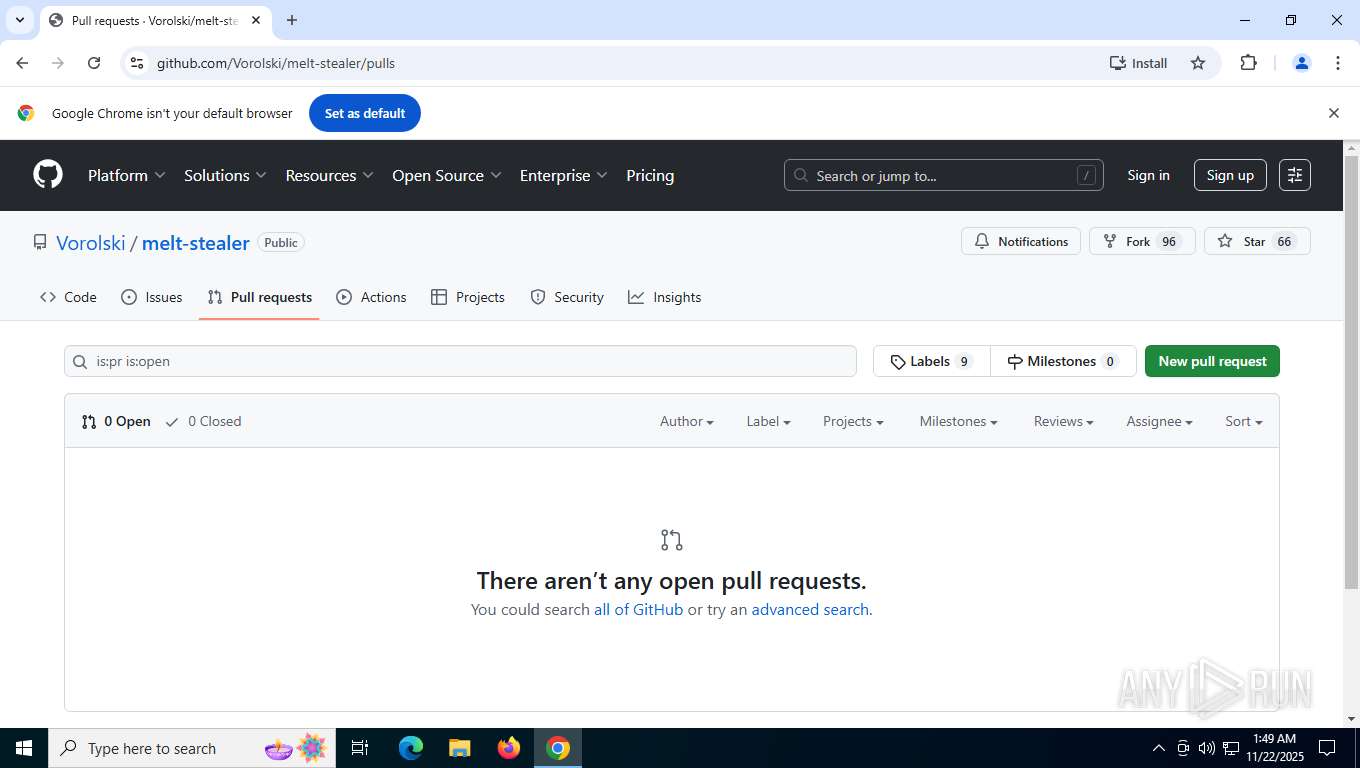Open Chrome Extensions puzzle icon
This screenshot has height=768, width=1360.
1248,63
